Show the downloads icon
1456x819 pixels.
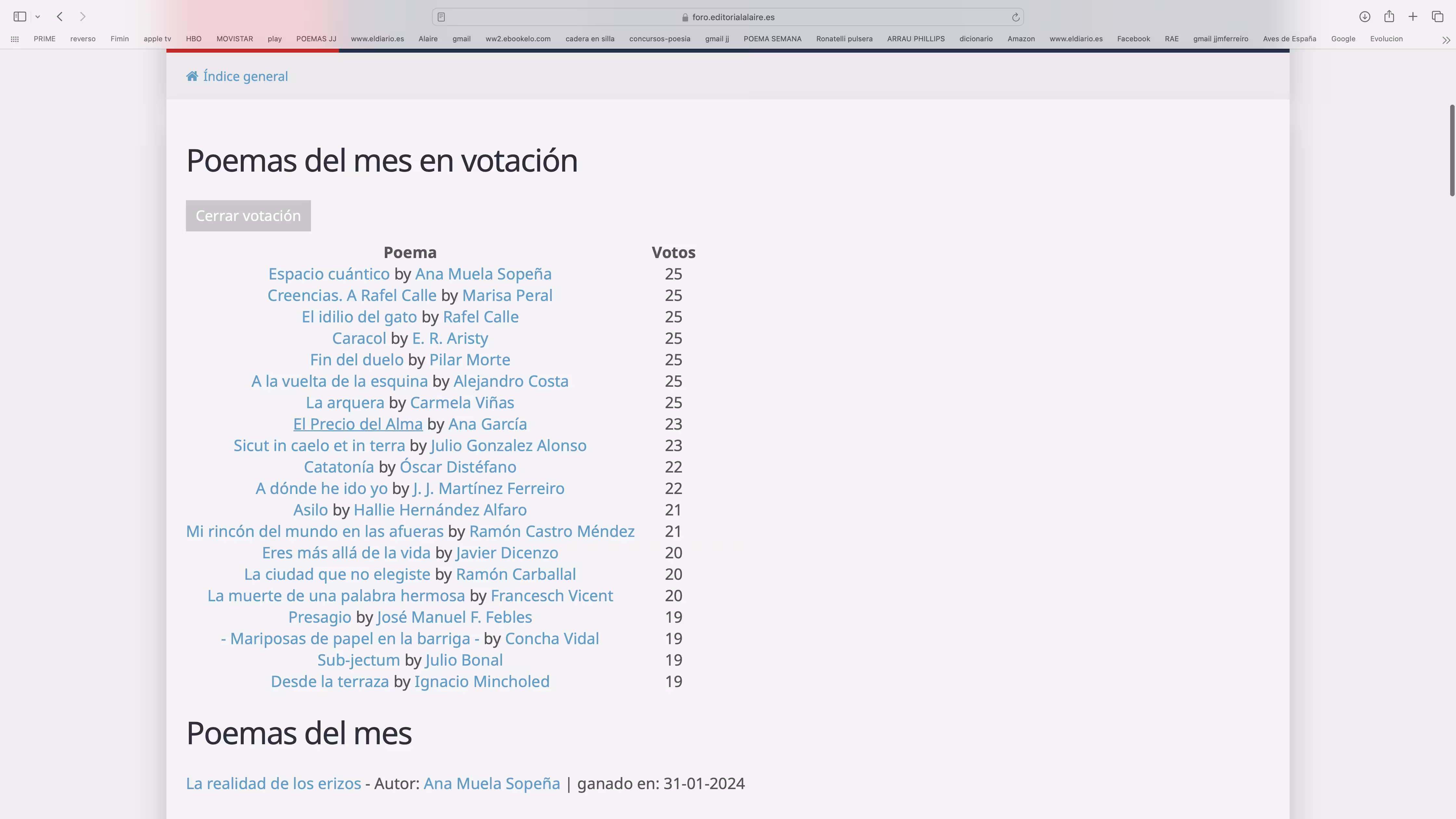1364,16
